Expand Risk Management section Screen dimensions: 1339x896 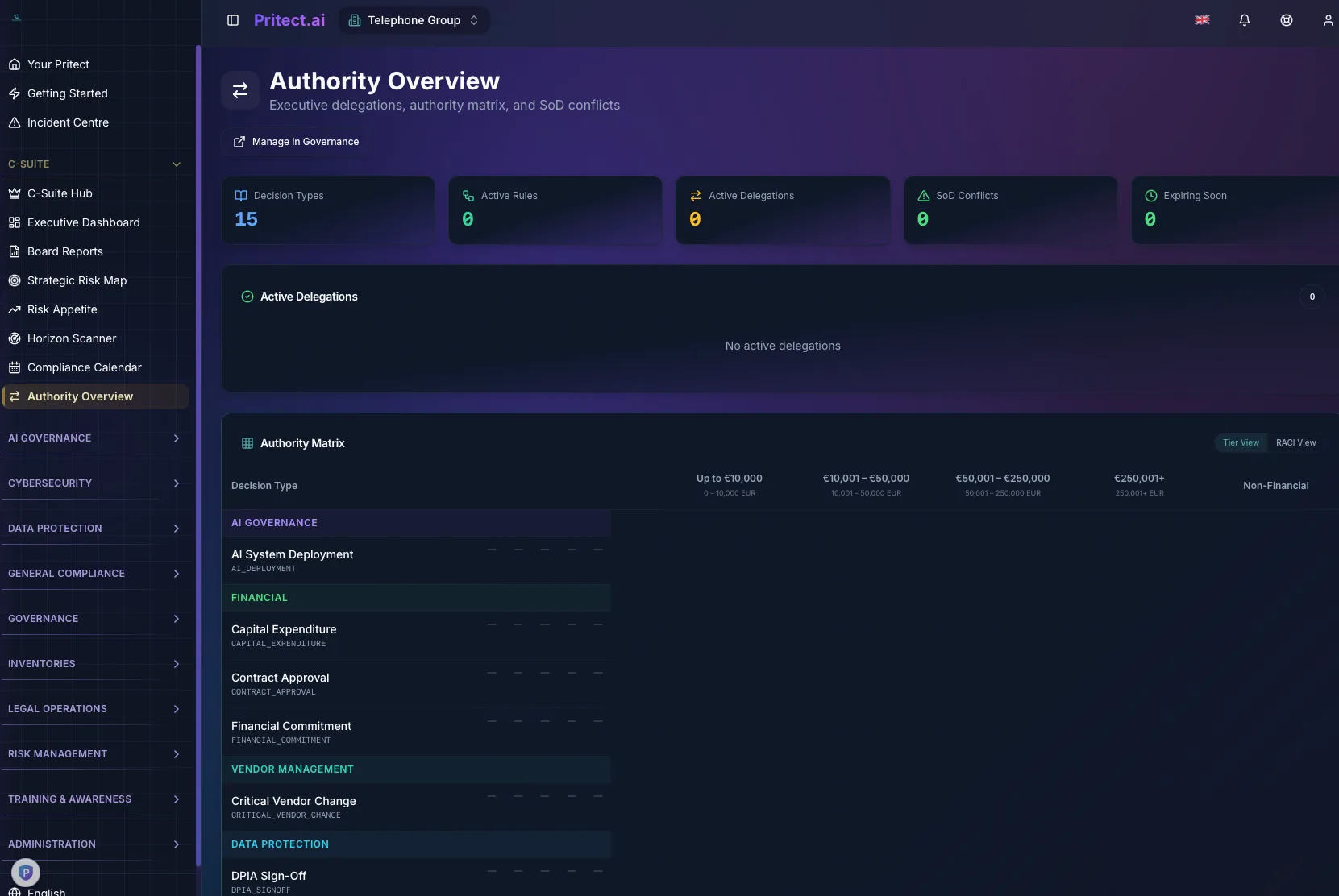pos(95,754)
